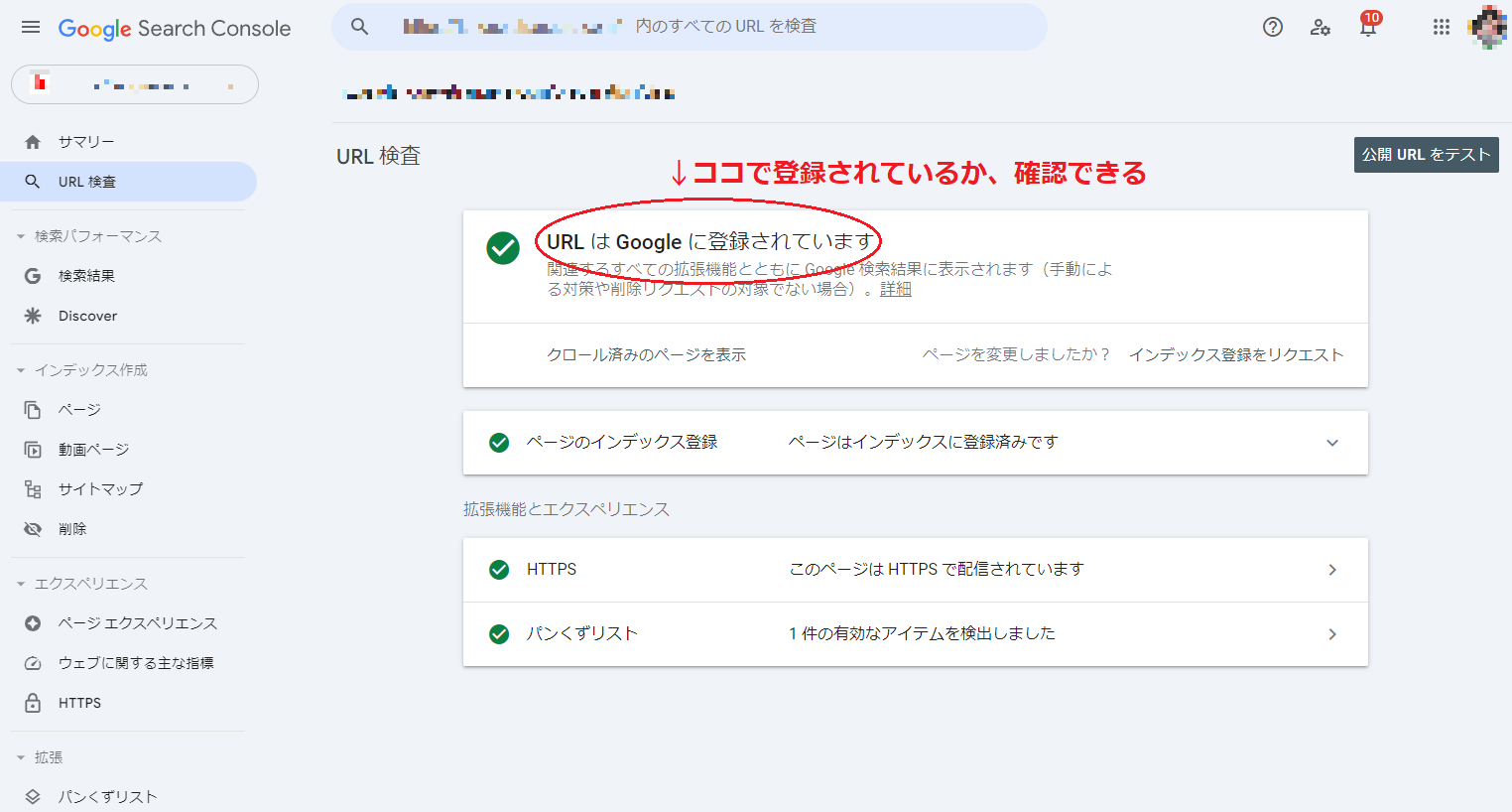Open the manage users and permissions icon
Screen dimensions: 1512x812
pos(1320,28)
